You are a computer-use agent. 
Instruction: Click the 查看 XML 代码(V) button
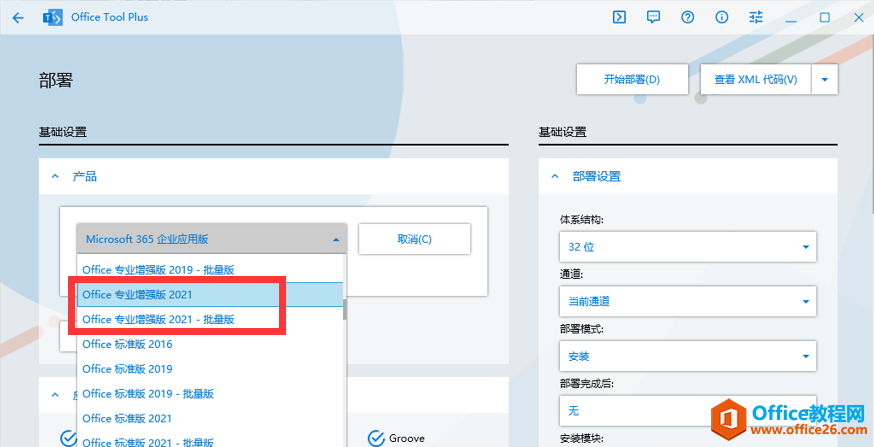pos(756,80)
